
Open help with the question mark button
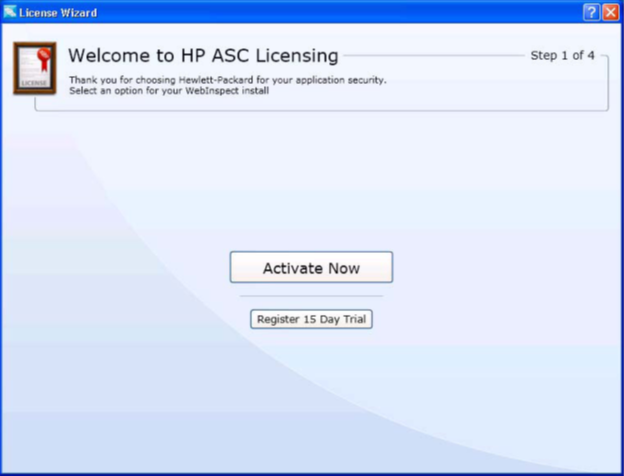591,12
